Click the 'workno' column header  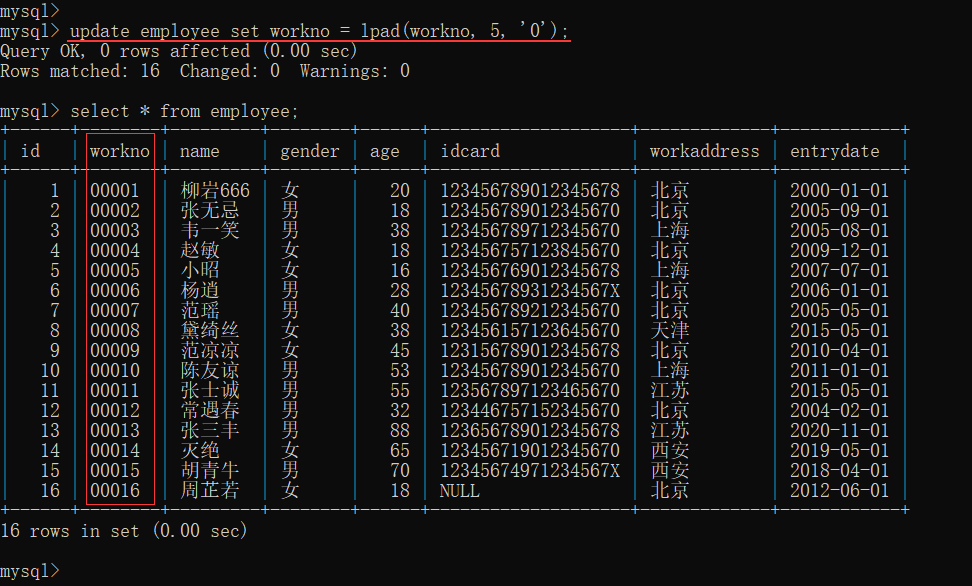point(120,151)
